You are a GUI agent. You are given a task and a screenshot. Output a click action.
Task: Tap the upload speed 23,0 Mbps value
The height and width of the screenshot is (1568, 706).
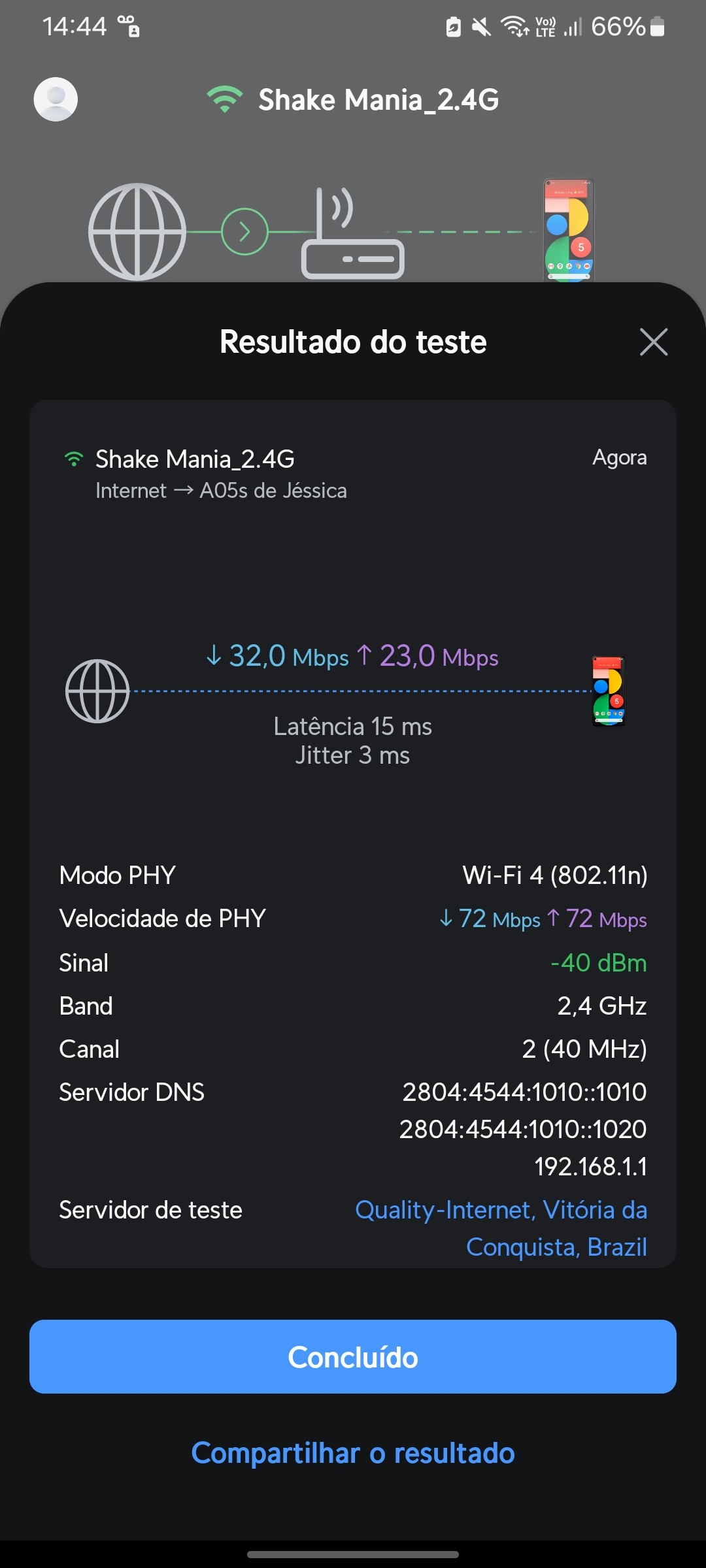coord(428,656)
